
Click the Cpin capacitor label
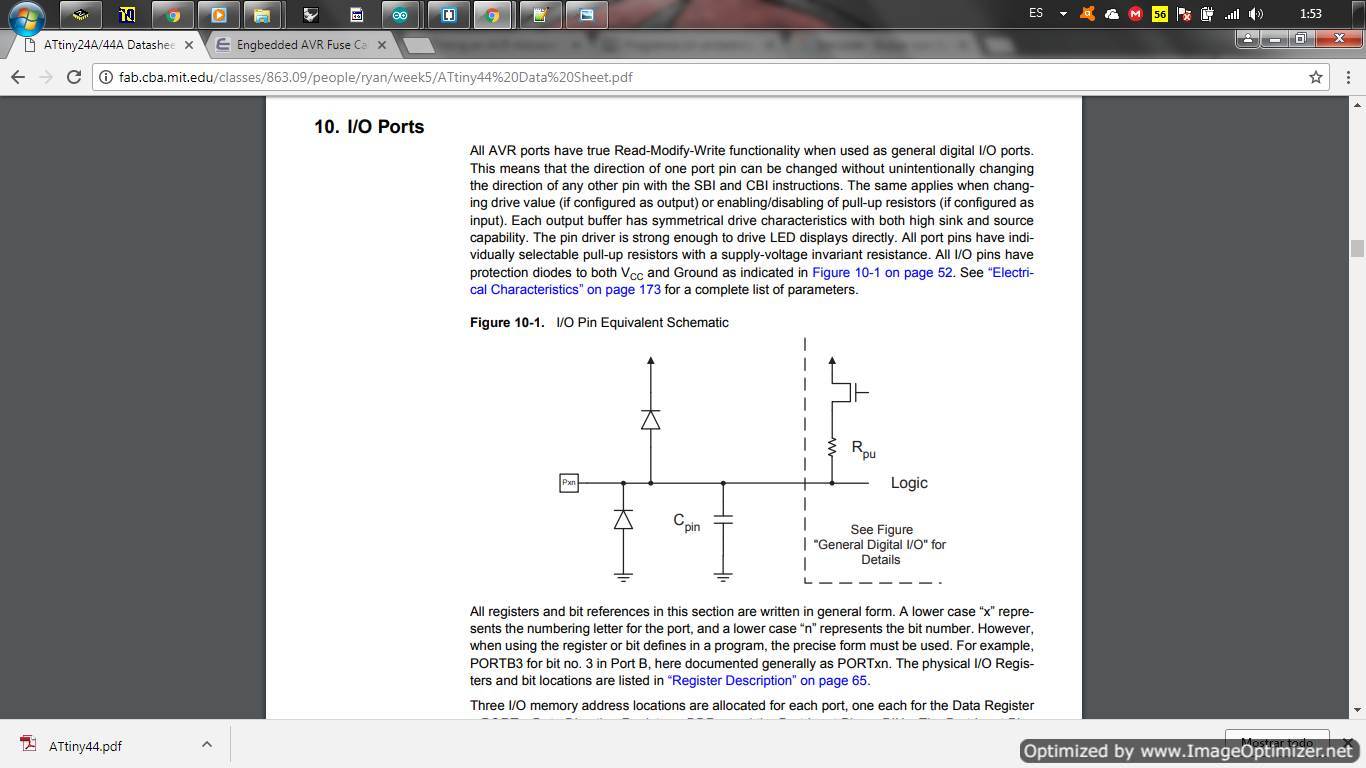pyautogui.click(x=686, y=522)
